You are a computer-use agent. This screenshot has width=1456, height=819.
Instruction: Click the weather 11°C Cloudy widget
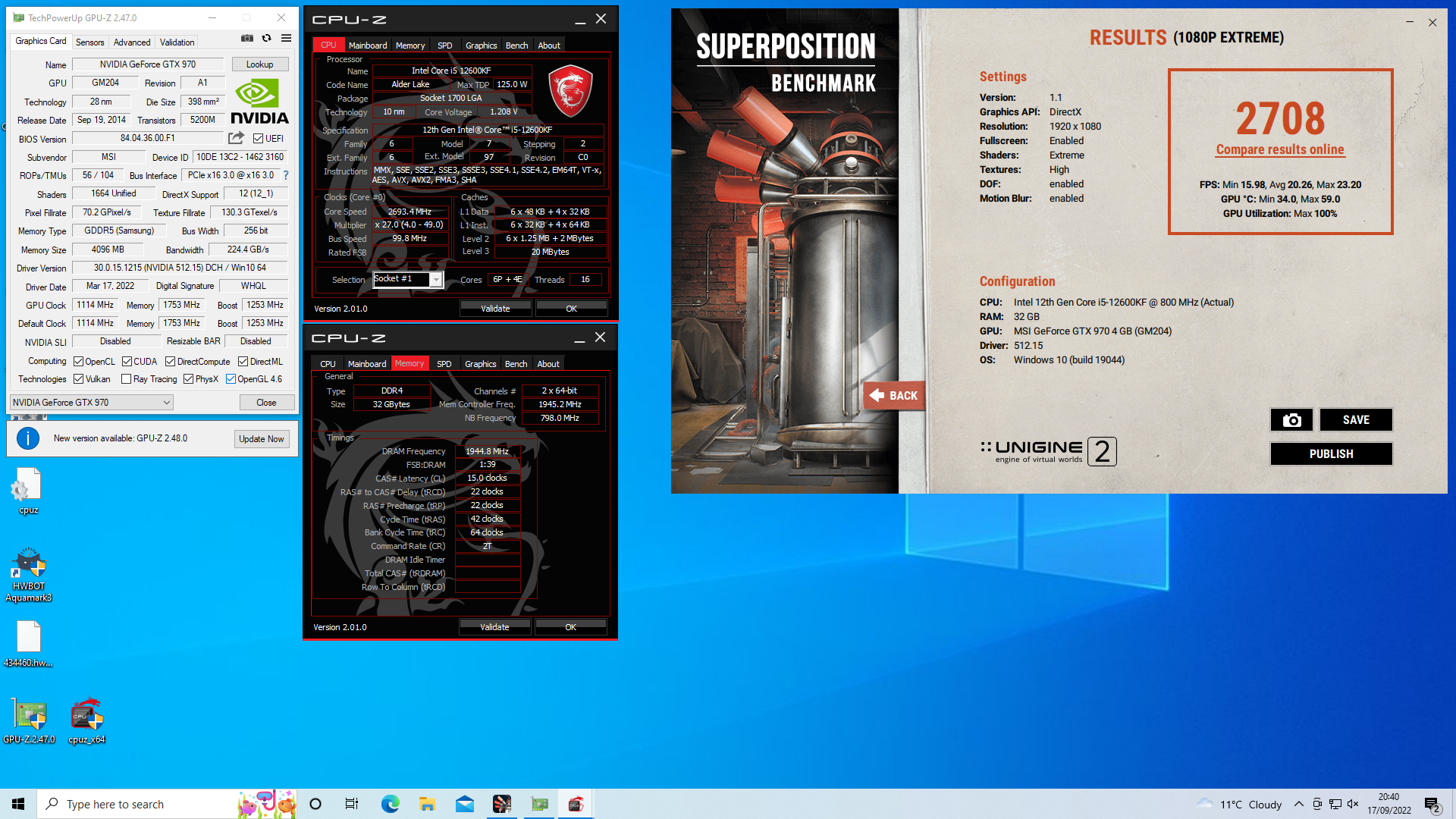(x=1239, y=804)
